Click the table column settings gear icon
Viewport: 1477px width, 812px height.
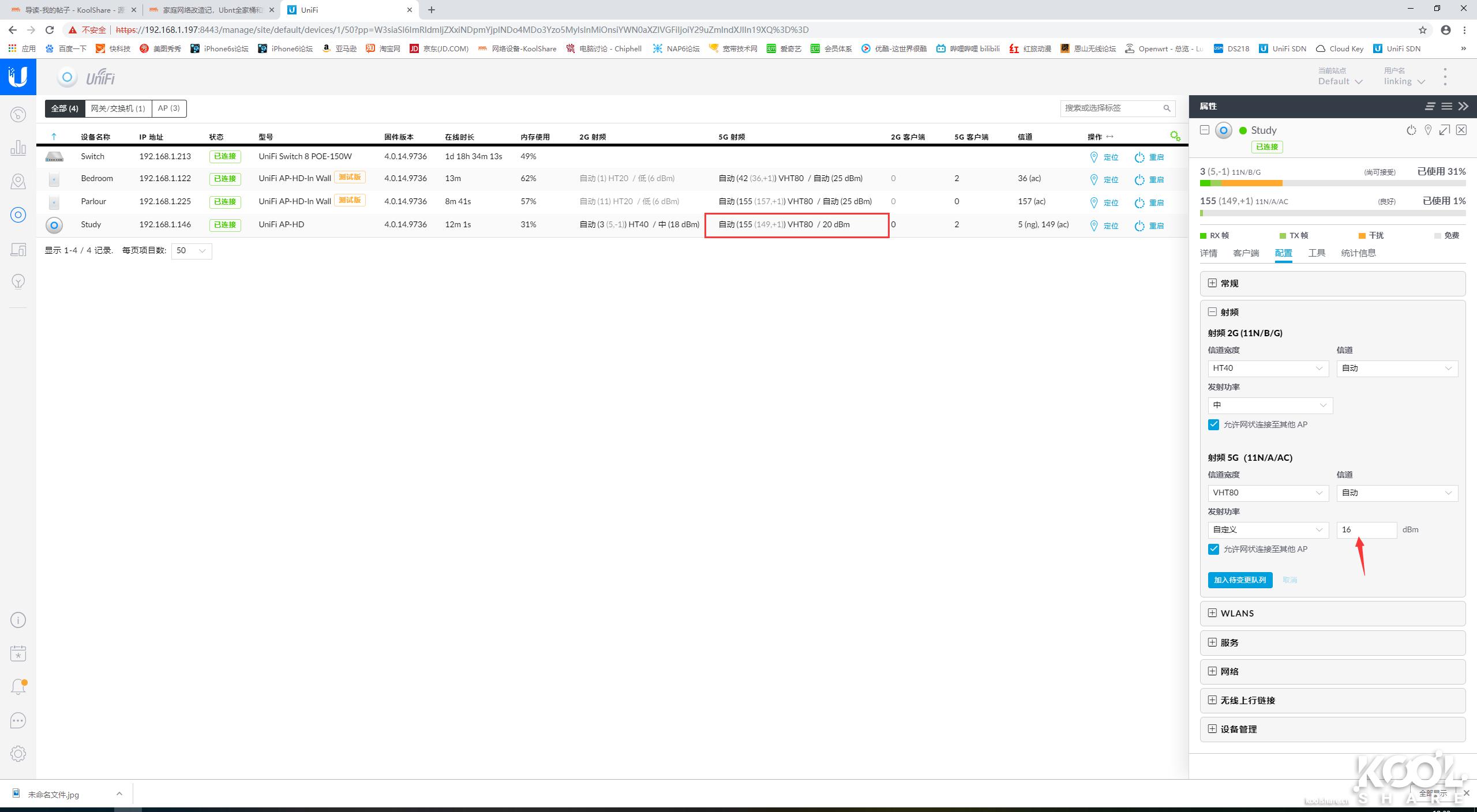click(1175, 136)
